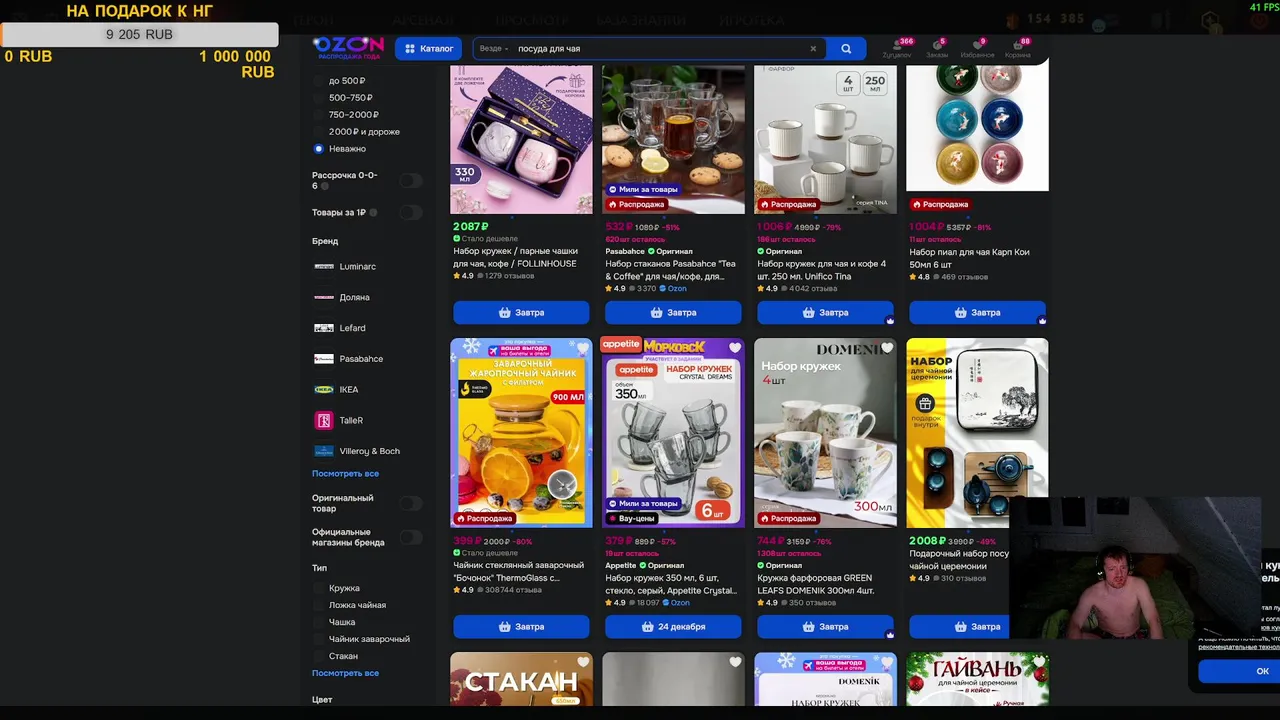Viewport: 1280px width, 720px height.
Task: Pick the Lefard brand filter
Action: click(x=340, y=328)
